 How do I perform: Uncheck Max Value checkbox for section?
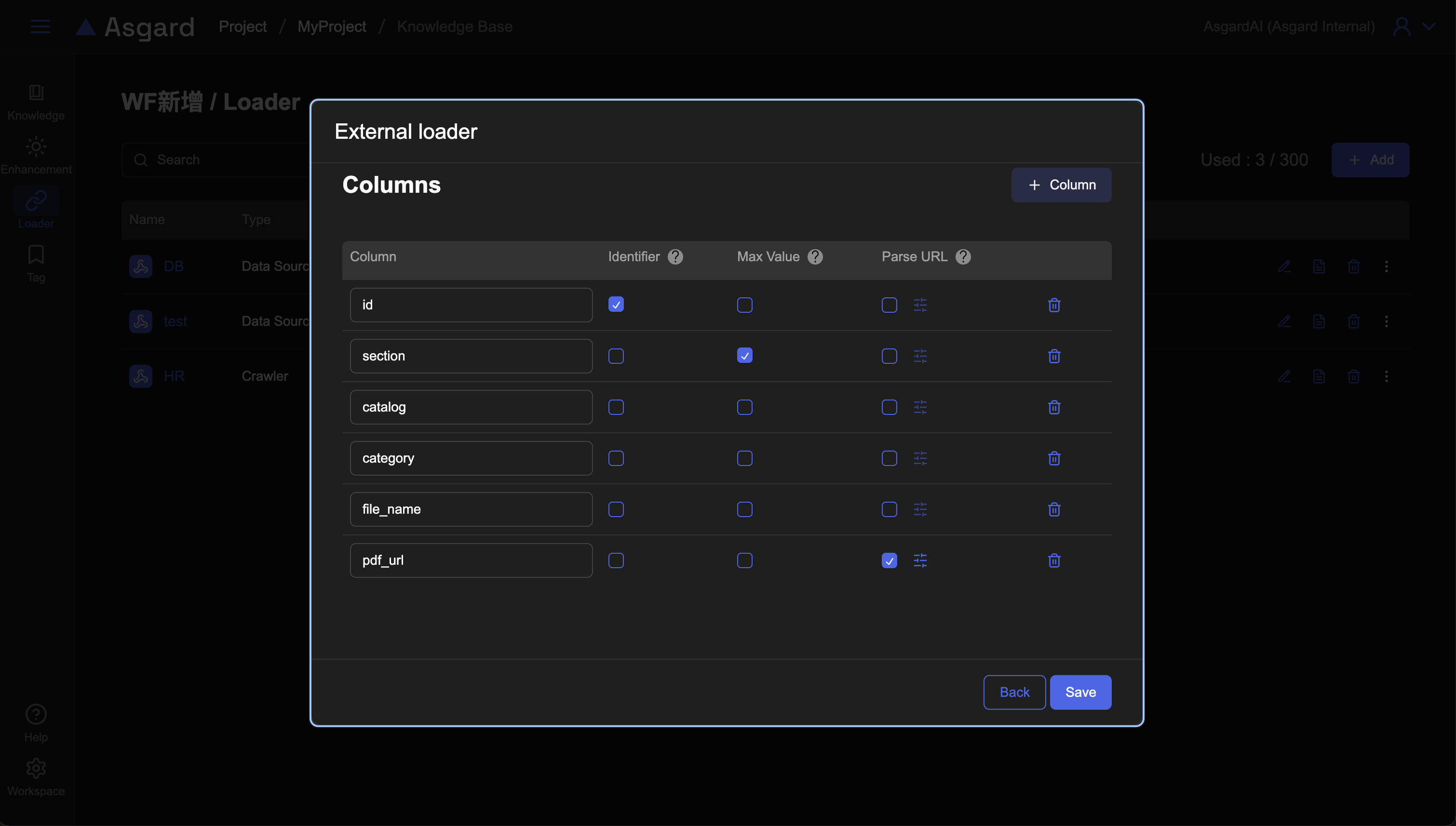click(744, 356)
